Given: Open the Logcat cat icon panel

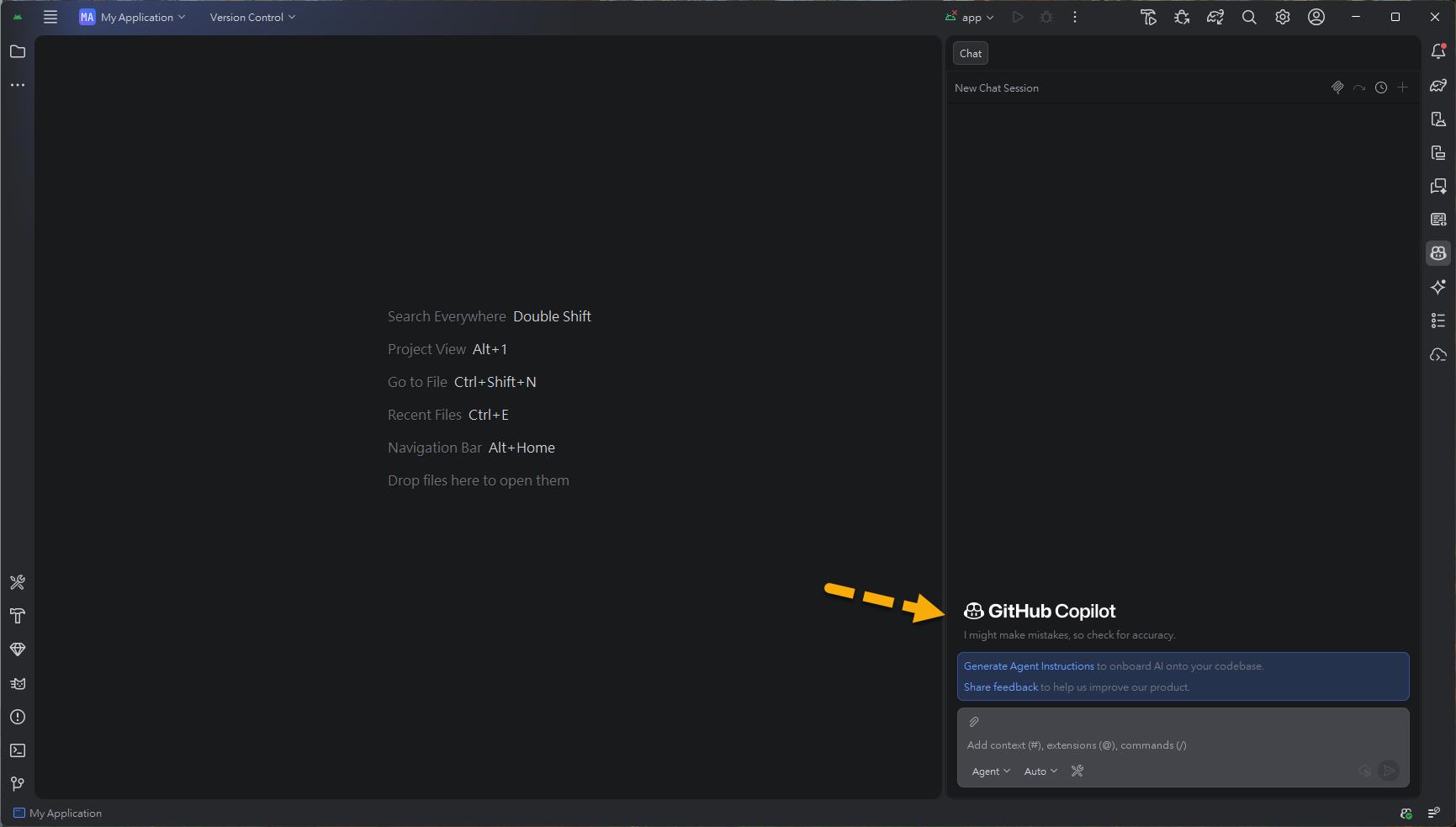Looking at the screenshot, I should click(18, 683).
